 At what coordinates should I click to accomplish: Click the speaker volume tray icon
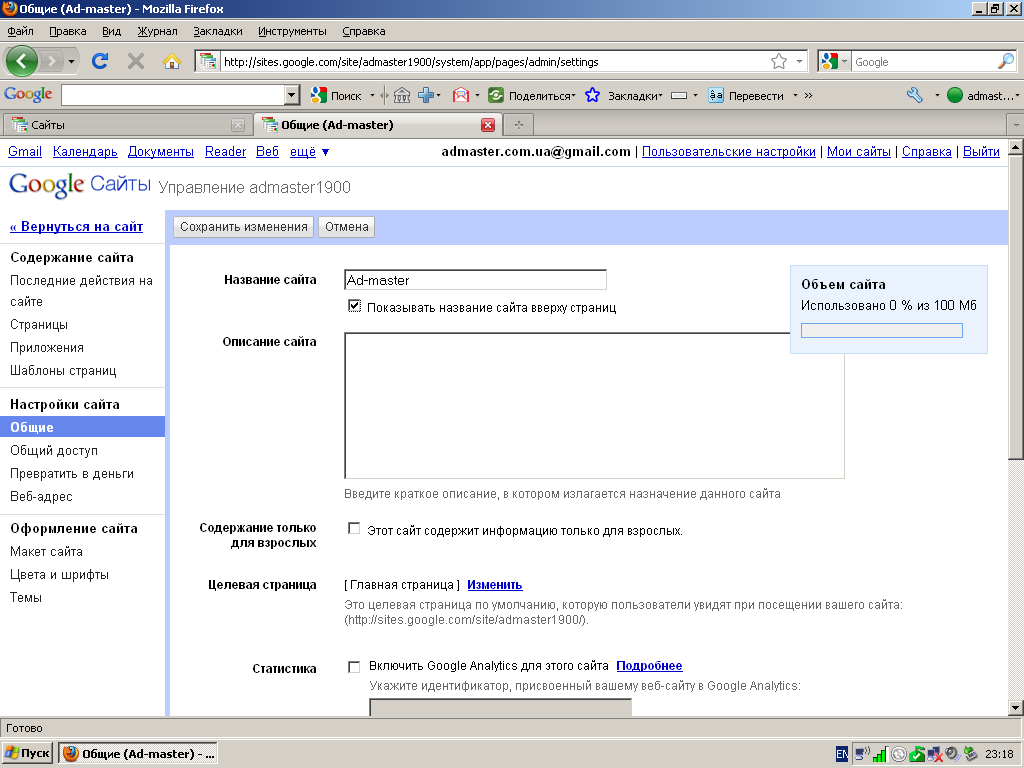pyautogui.click(x=952, y=754)
